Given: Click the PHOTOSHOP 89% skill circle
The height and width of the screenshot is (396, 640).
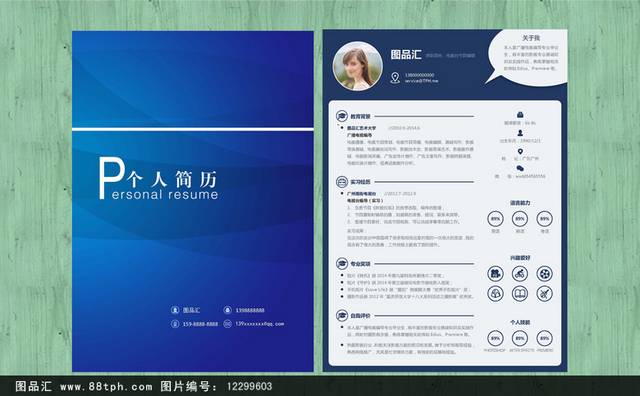Looking at the screenshot, I should click(495, 338).
